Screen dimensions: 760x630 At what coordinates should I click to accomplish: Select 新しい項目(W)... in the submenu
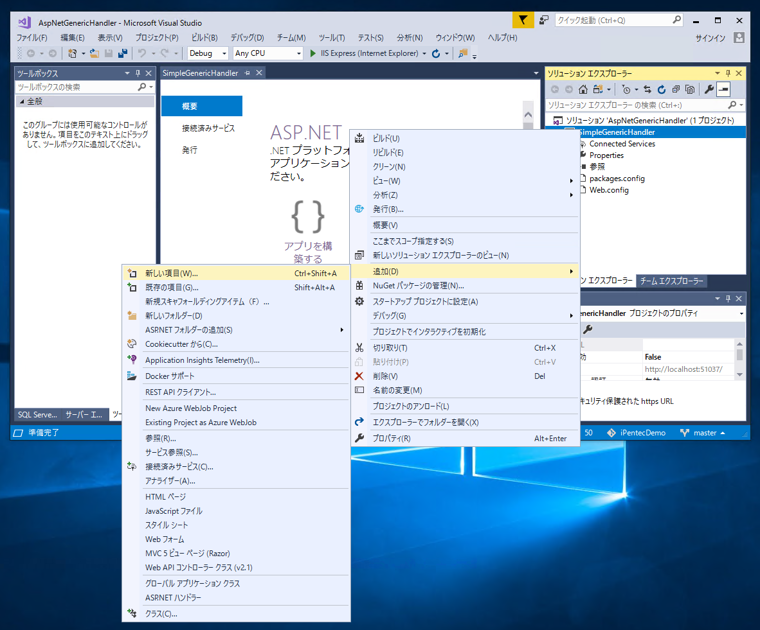tap(171, 273)
